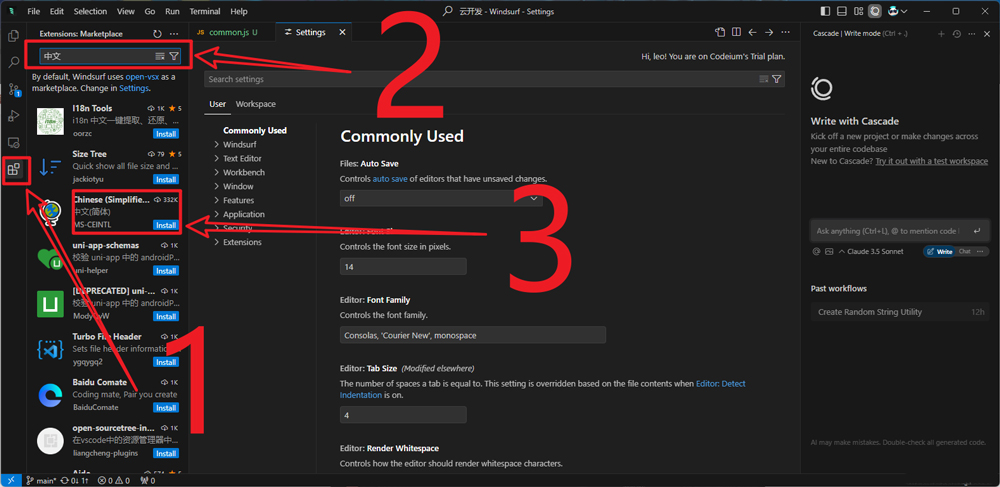
Task: Open the Extensions view in activity bar
Action: click(14, 169)
